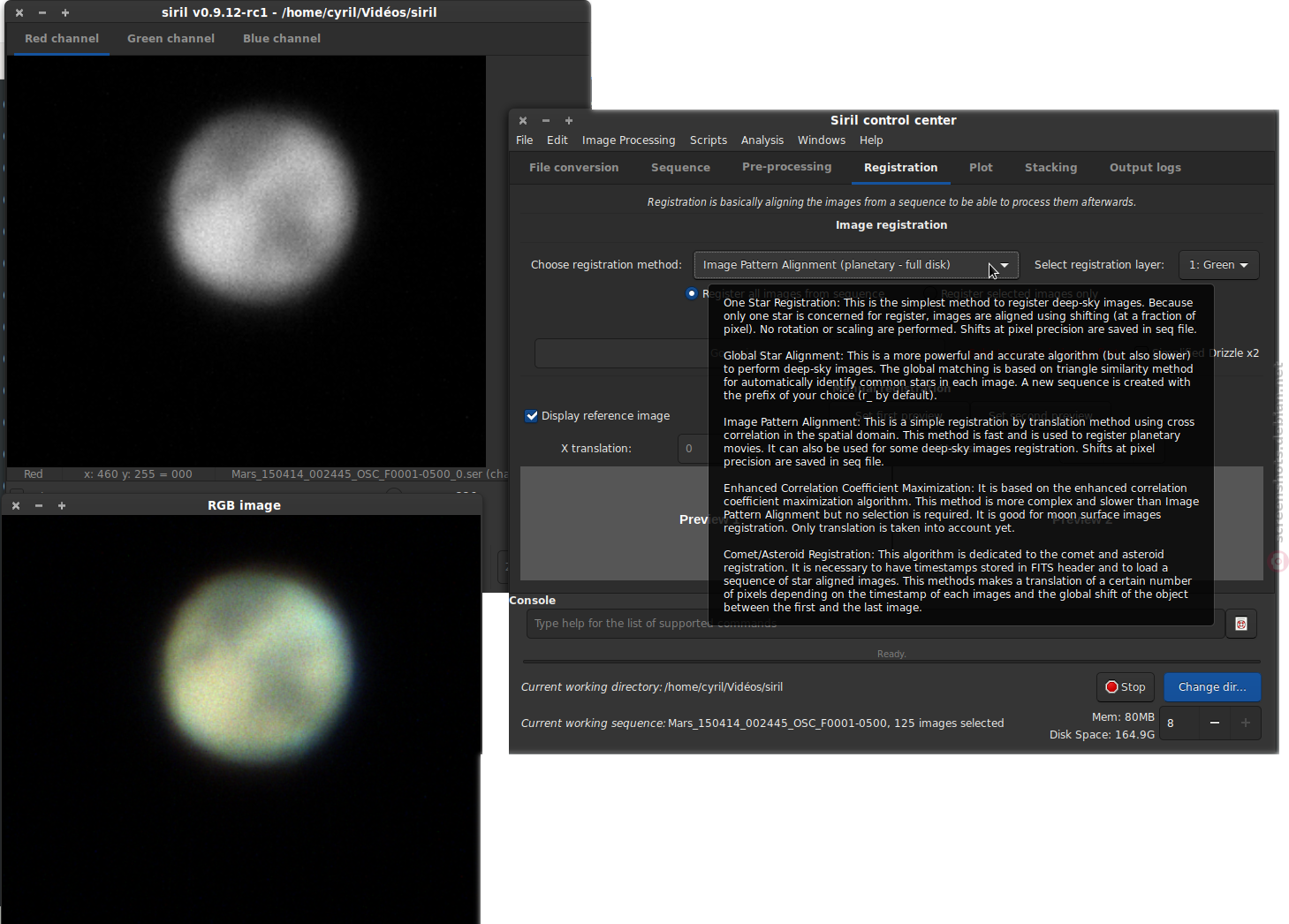Open the Edit menu
1289x924 pixels.
pos(557,140)
